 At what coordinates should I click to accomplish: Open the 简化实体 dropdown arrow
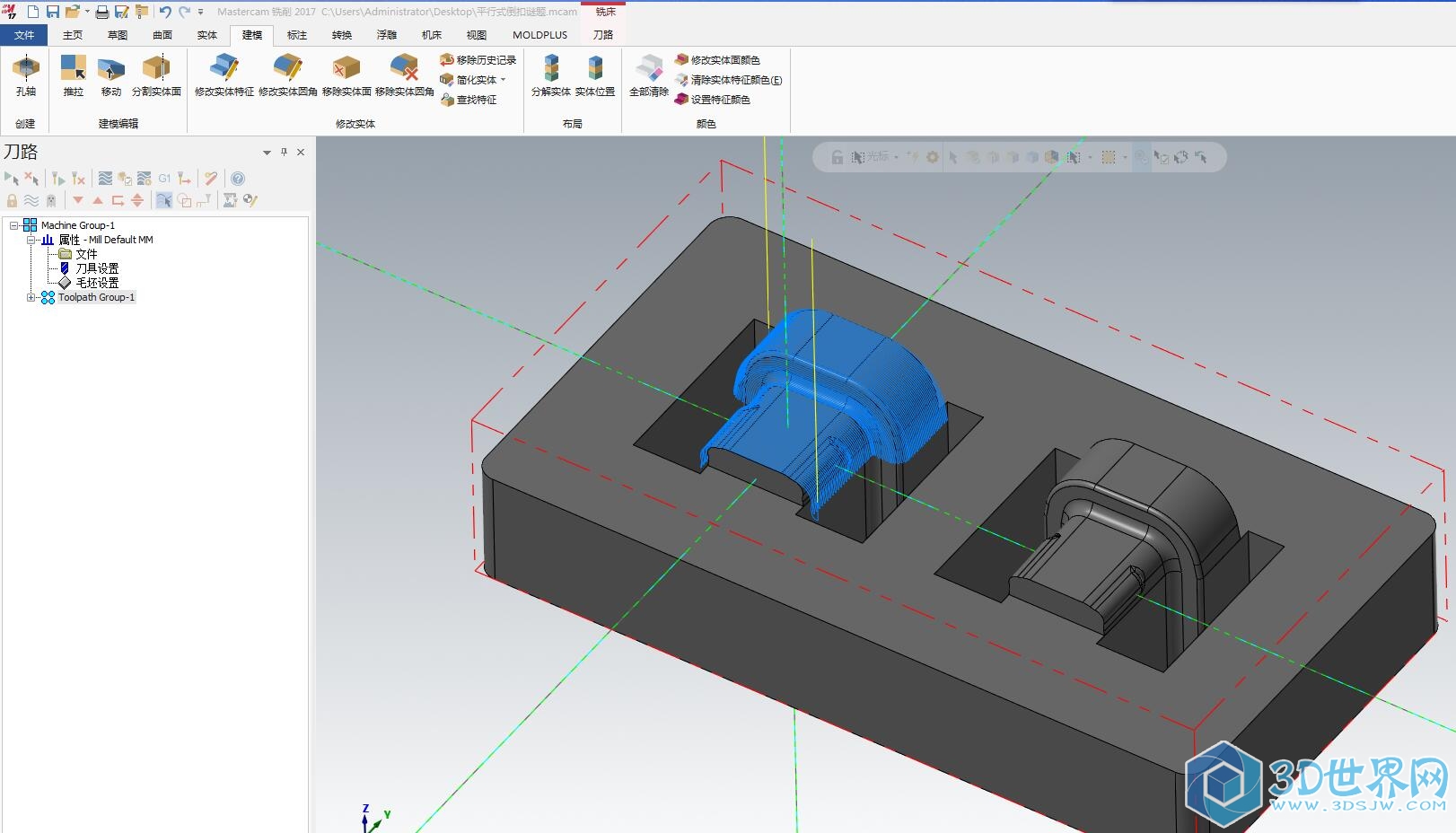tap(504, 80)
